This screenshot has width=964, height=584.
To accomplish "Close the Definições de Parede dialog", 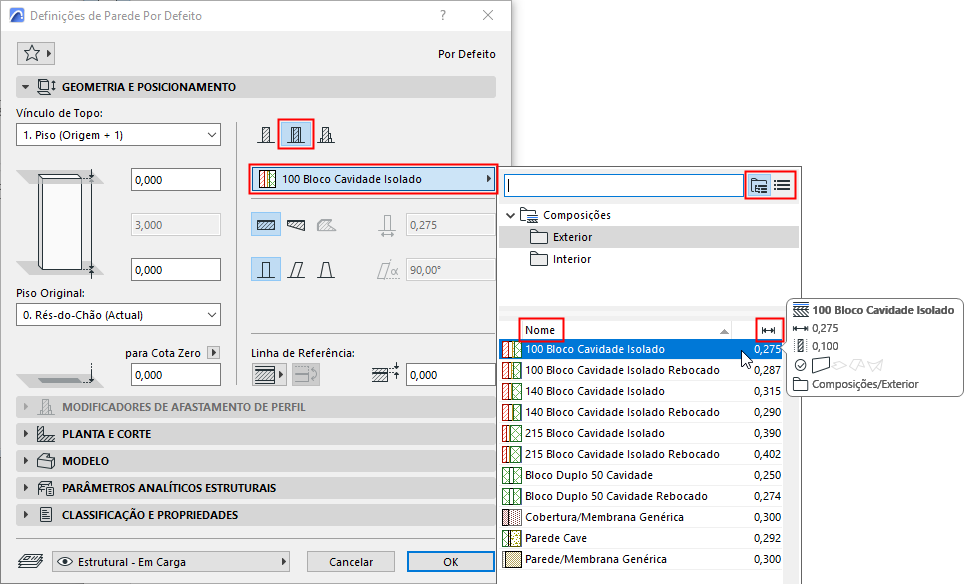I will [488, 15].
